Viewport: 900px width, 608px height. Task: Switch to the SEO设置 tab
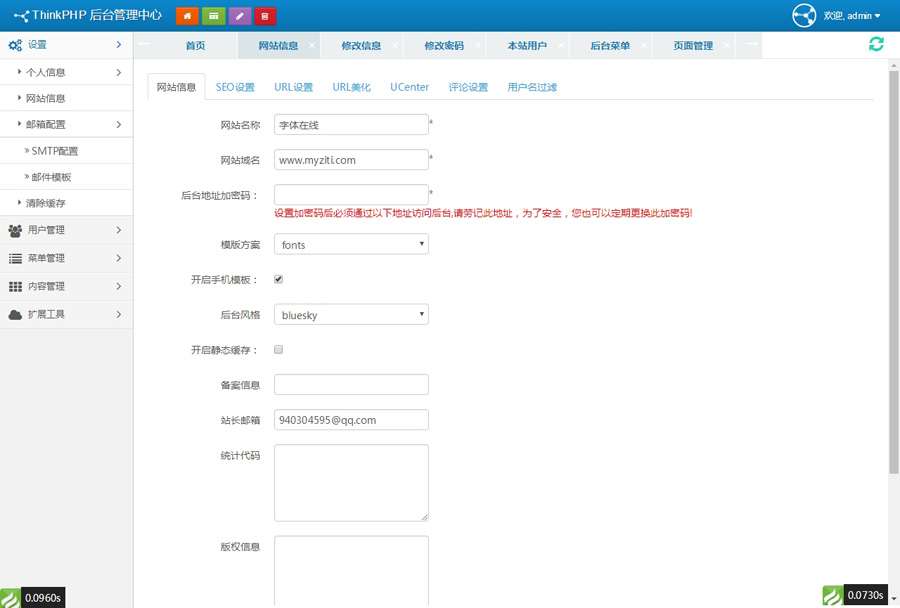[x=235, y=87]
